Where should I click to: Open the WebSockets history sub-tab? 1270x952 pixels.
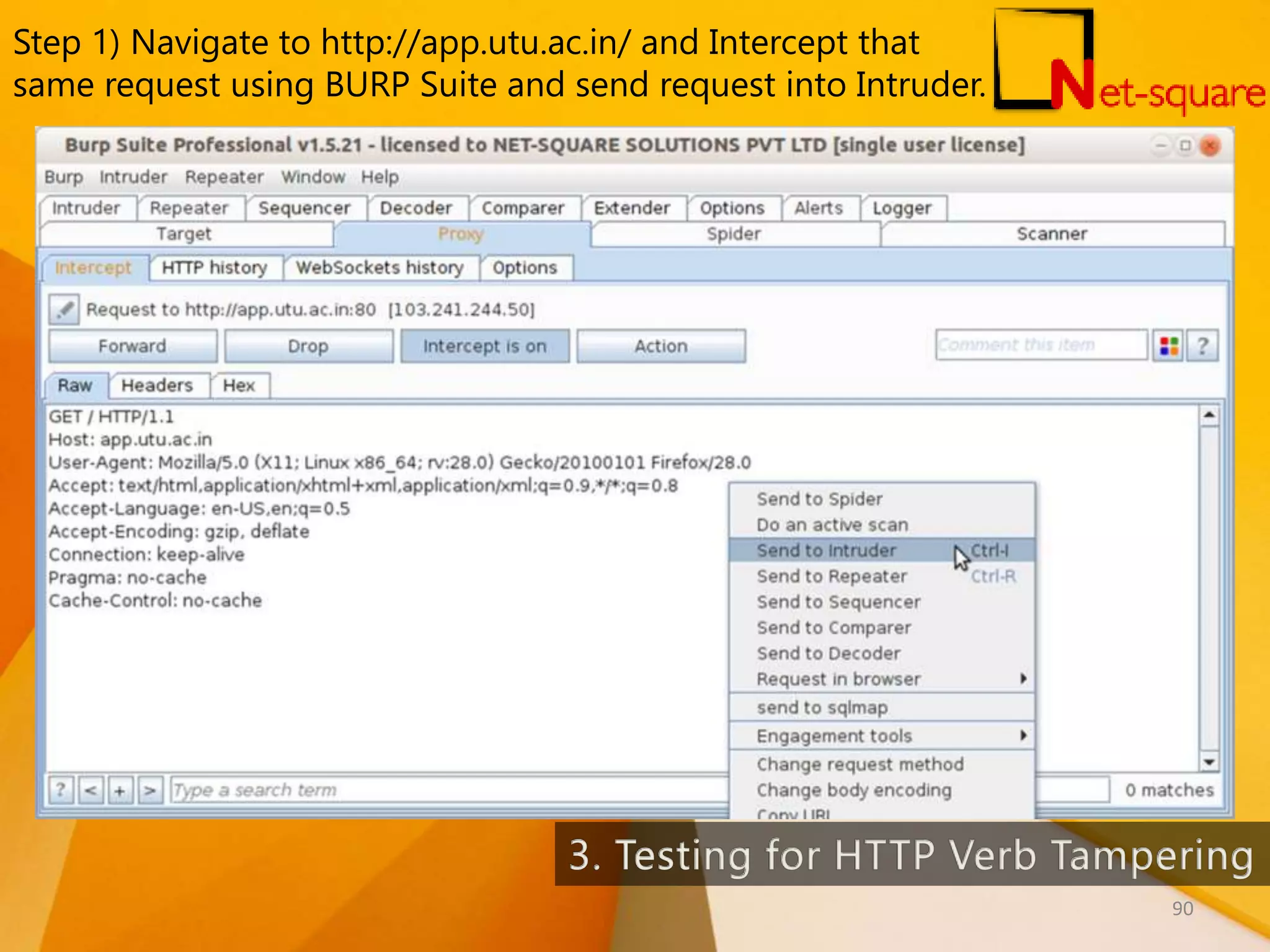pos(380,268)
